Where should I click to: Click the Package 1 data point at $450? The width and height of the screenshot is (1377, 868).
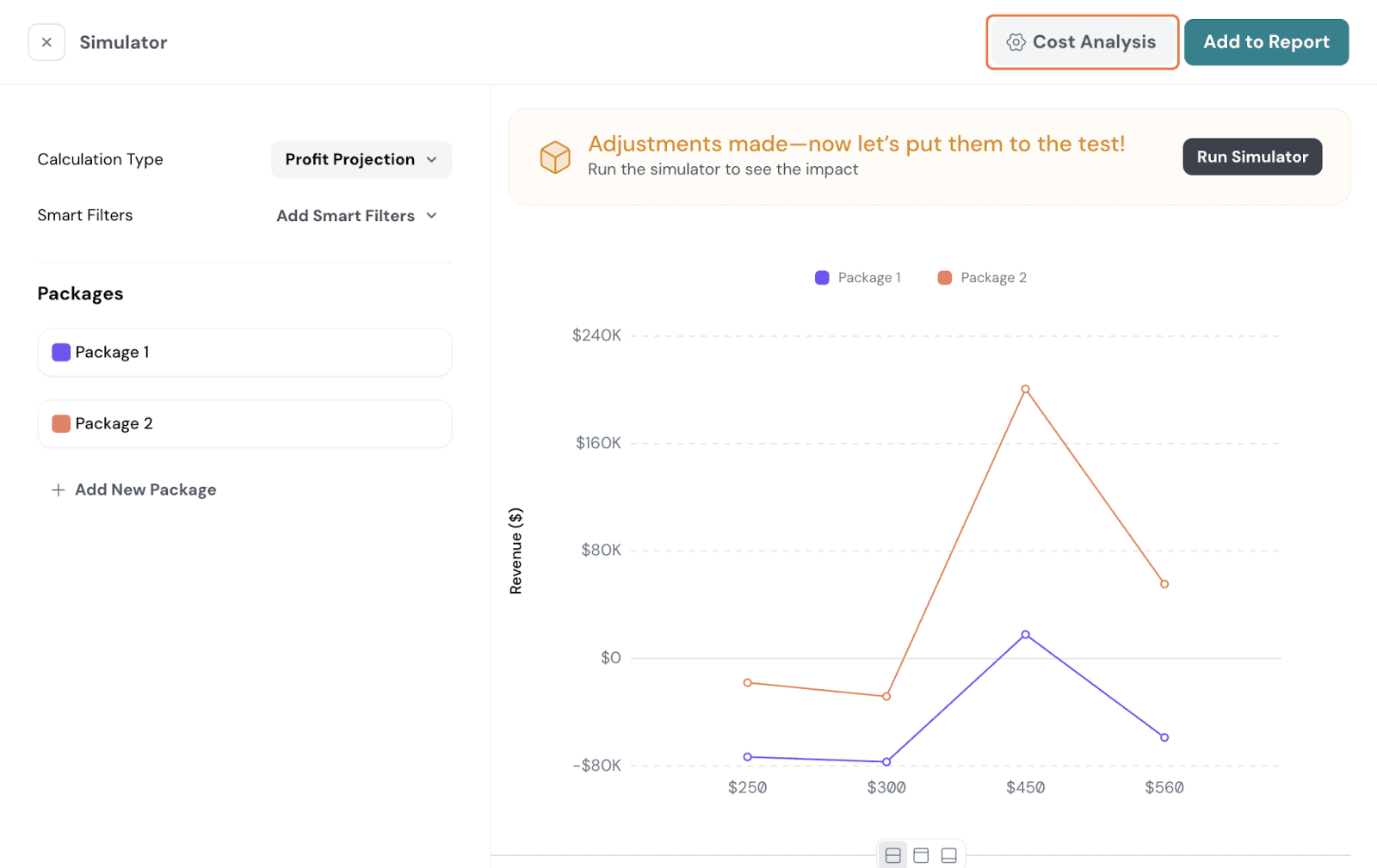coord(1025,635)
